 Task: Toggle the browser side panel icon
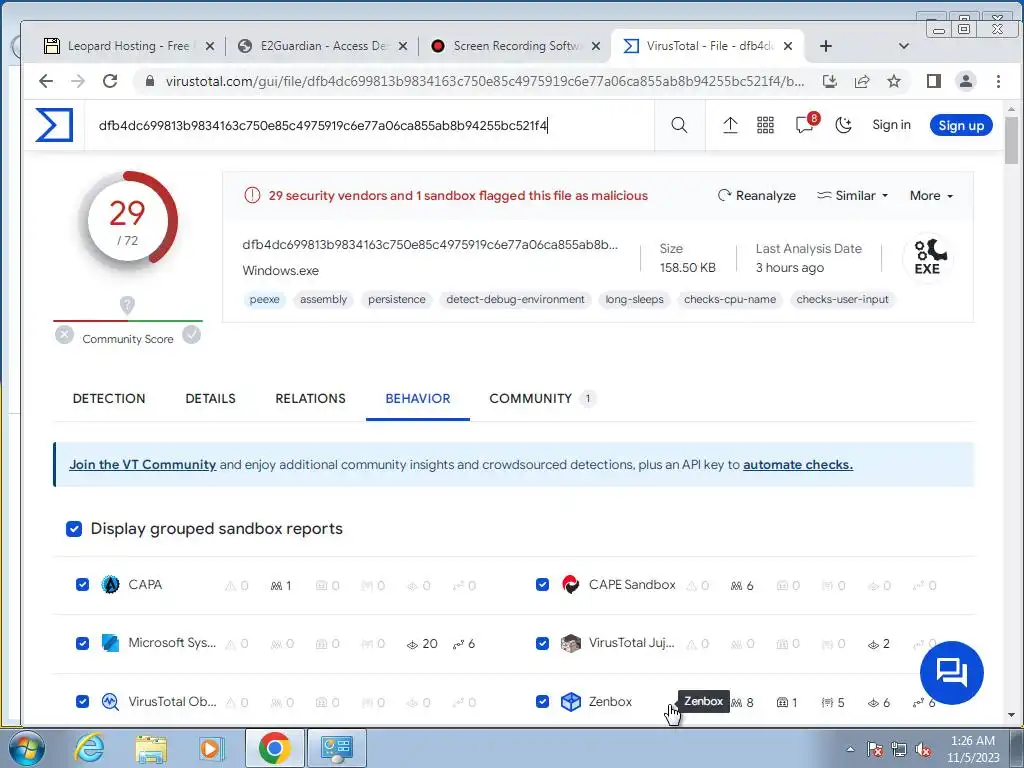tap(934, 81)
